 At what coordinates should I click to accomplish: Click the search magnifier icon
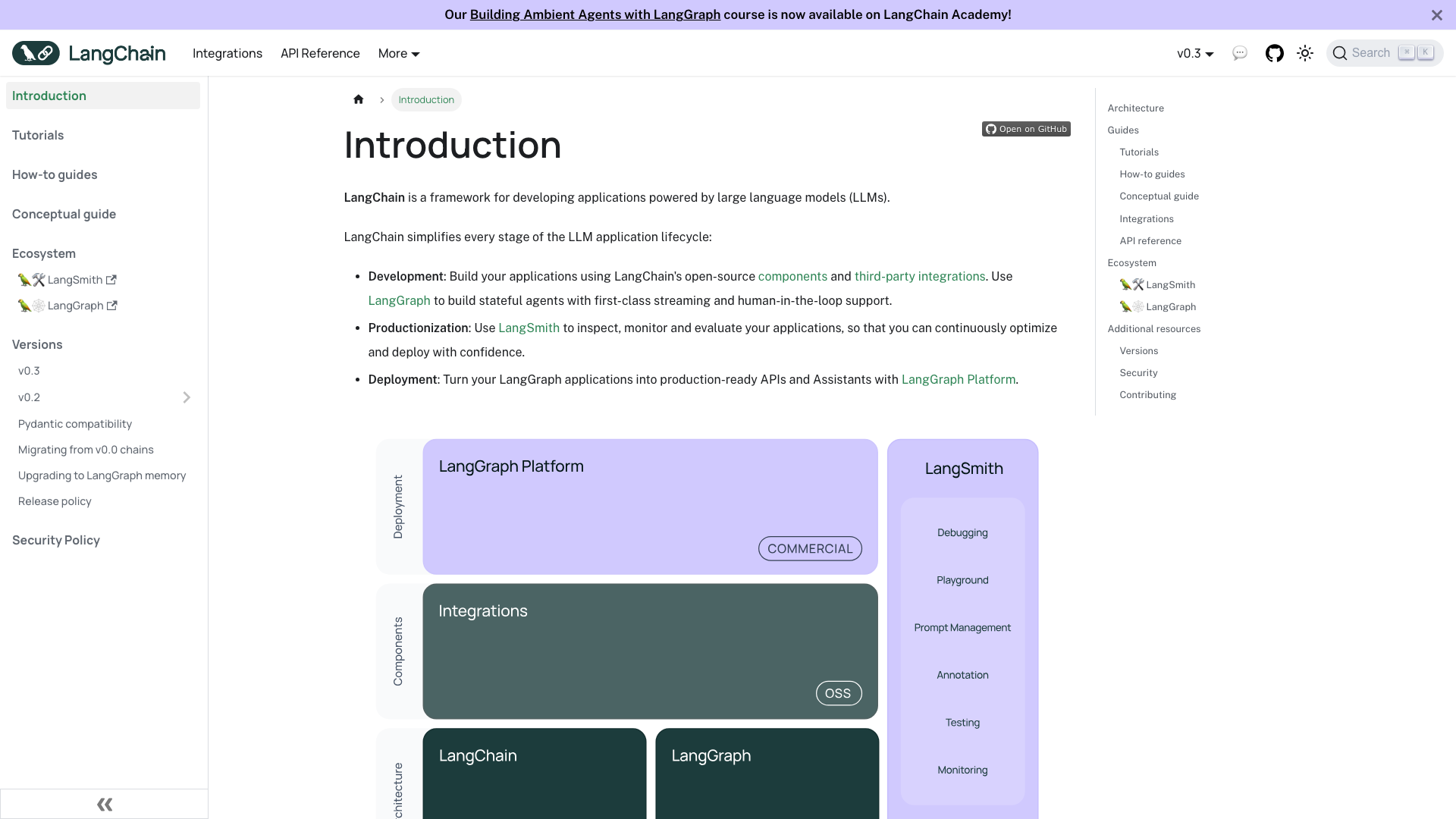[1340, 53]
